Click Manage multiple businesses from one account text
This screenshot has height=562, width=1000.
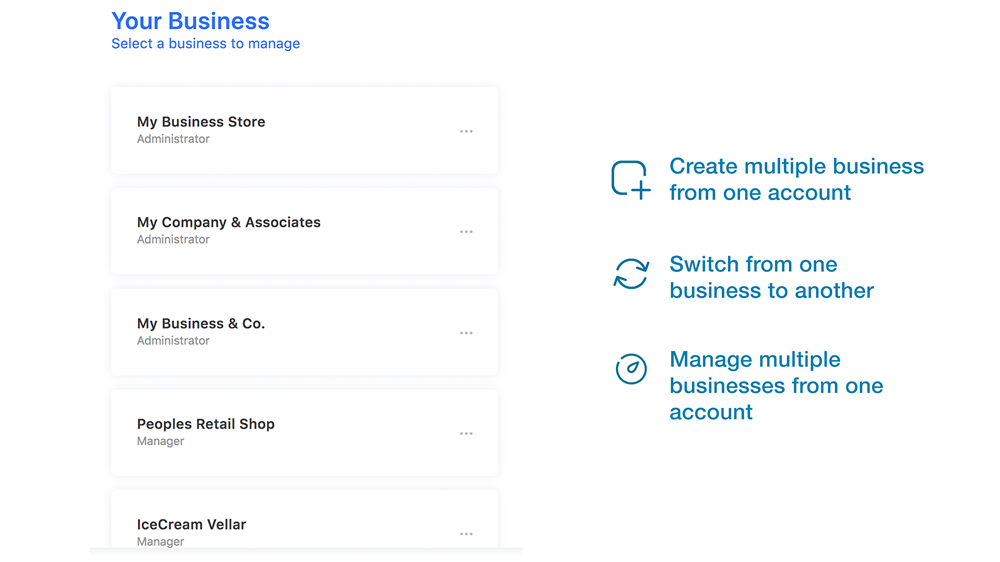[x=776, y=386]
